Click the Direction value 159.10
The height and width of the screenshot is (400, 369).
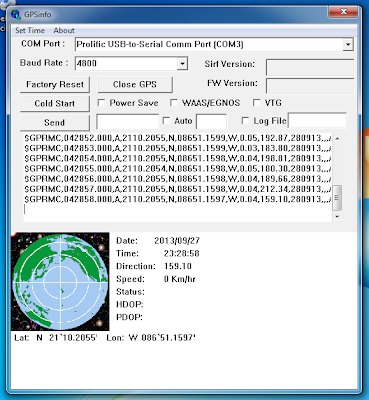(x=178, y=266)
